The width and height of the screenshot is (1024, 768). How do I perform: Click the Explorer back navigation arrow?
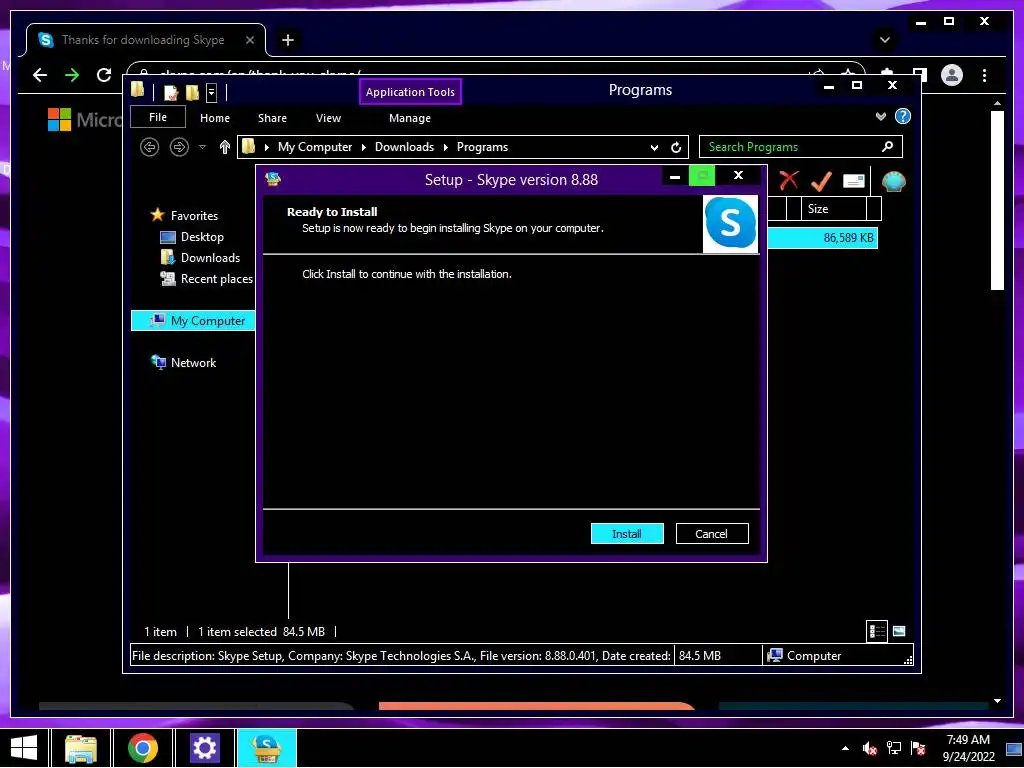point(150,147)
